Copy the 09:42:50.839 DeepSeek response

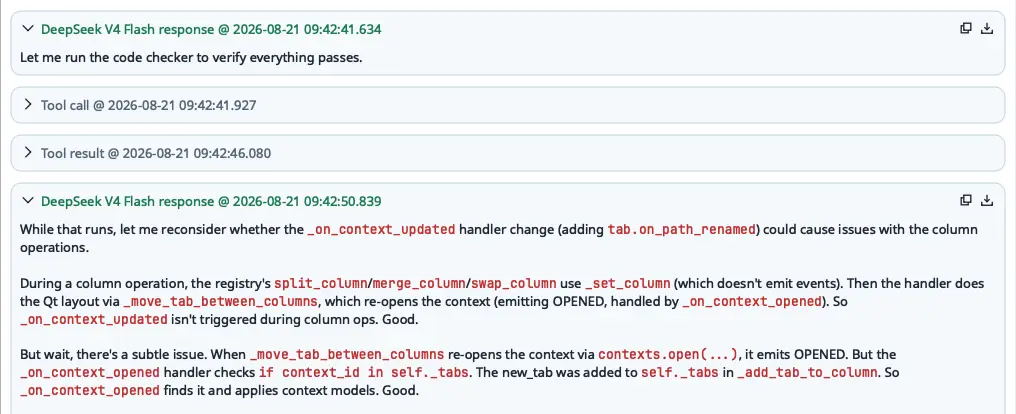[965, 200]
